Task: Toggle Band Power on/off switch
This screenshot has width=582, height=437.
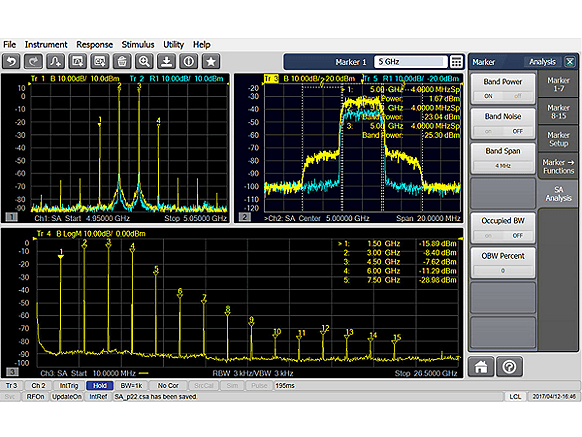Action: [x=503, y=96]
